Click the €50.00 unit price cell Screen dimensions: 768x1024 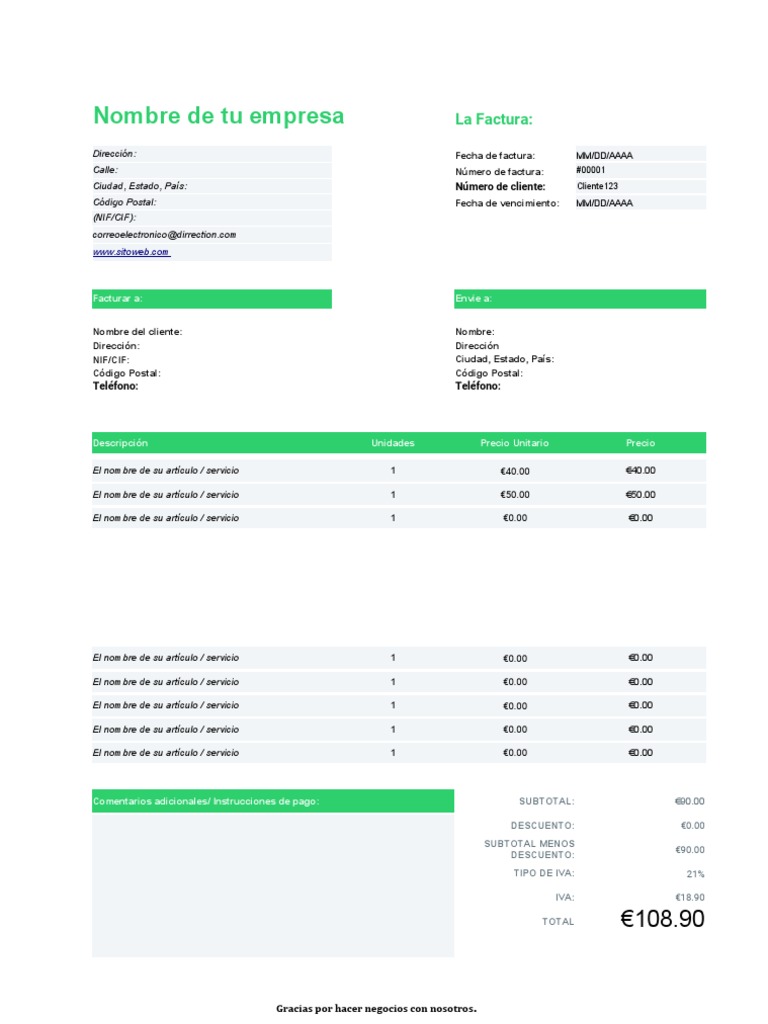[515, 495]
